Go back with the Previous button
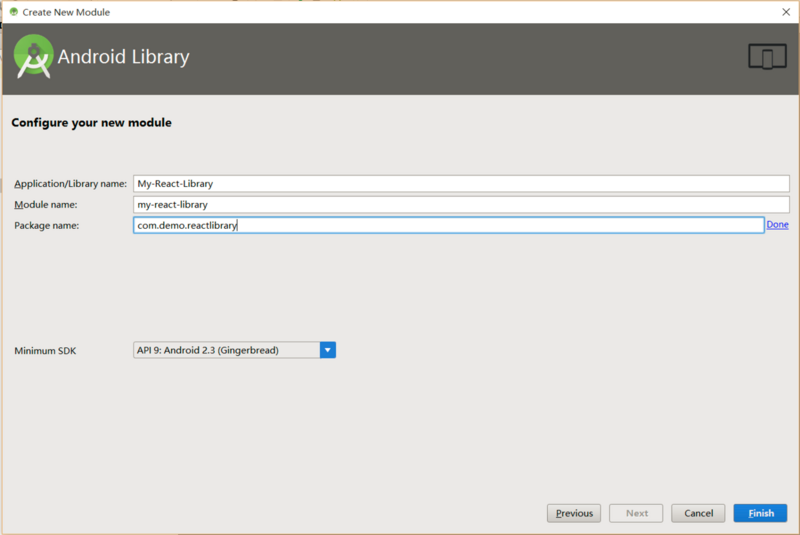800x535 pixels. [574, 513]
